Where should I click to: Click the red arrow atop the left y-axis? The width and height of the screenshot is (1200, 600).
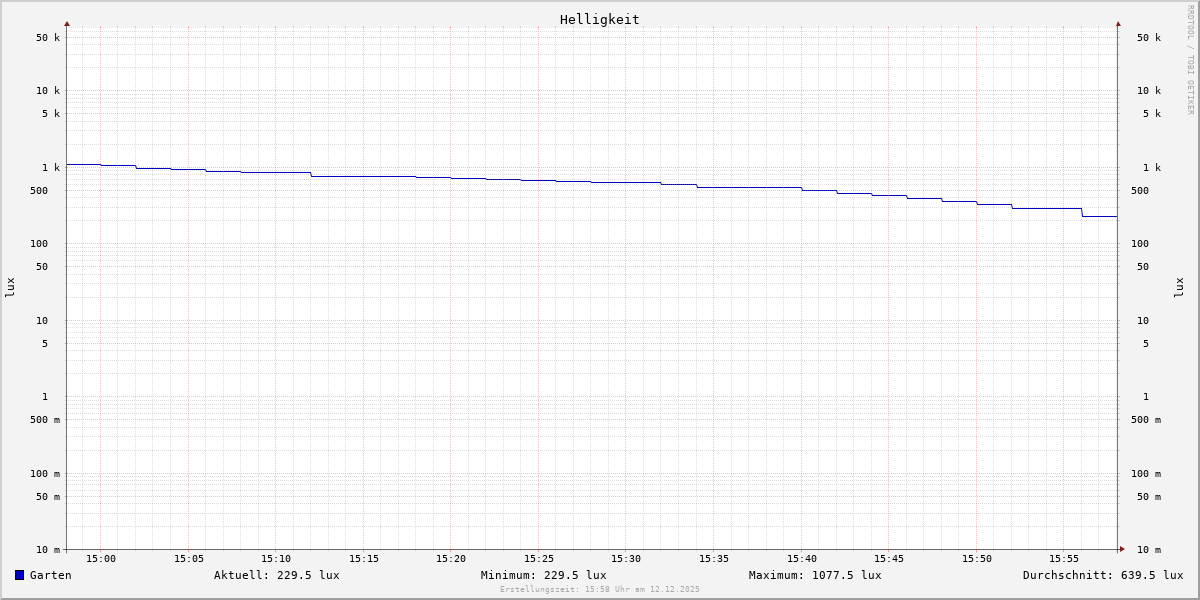coord(67,23)
